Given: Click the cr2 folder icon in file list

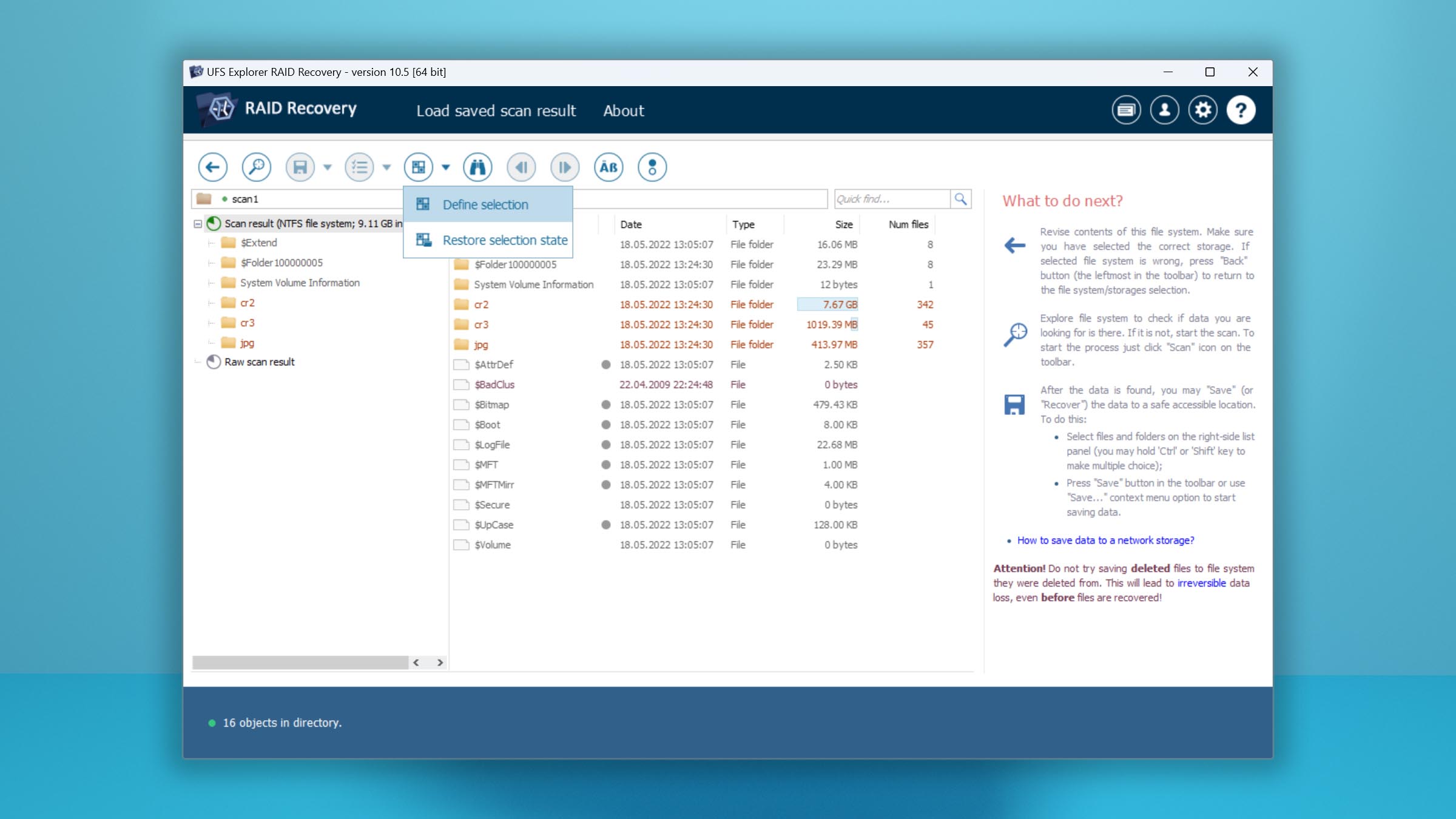Looking at the screenshot, I should click(462, 305).
